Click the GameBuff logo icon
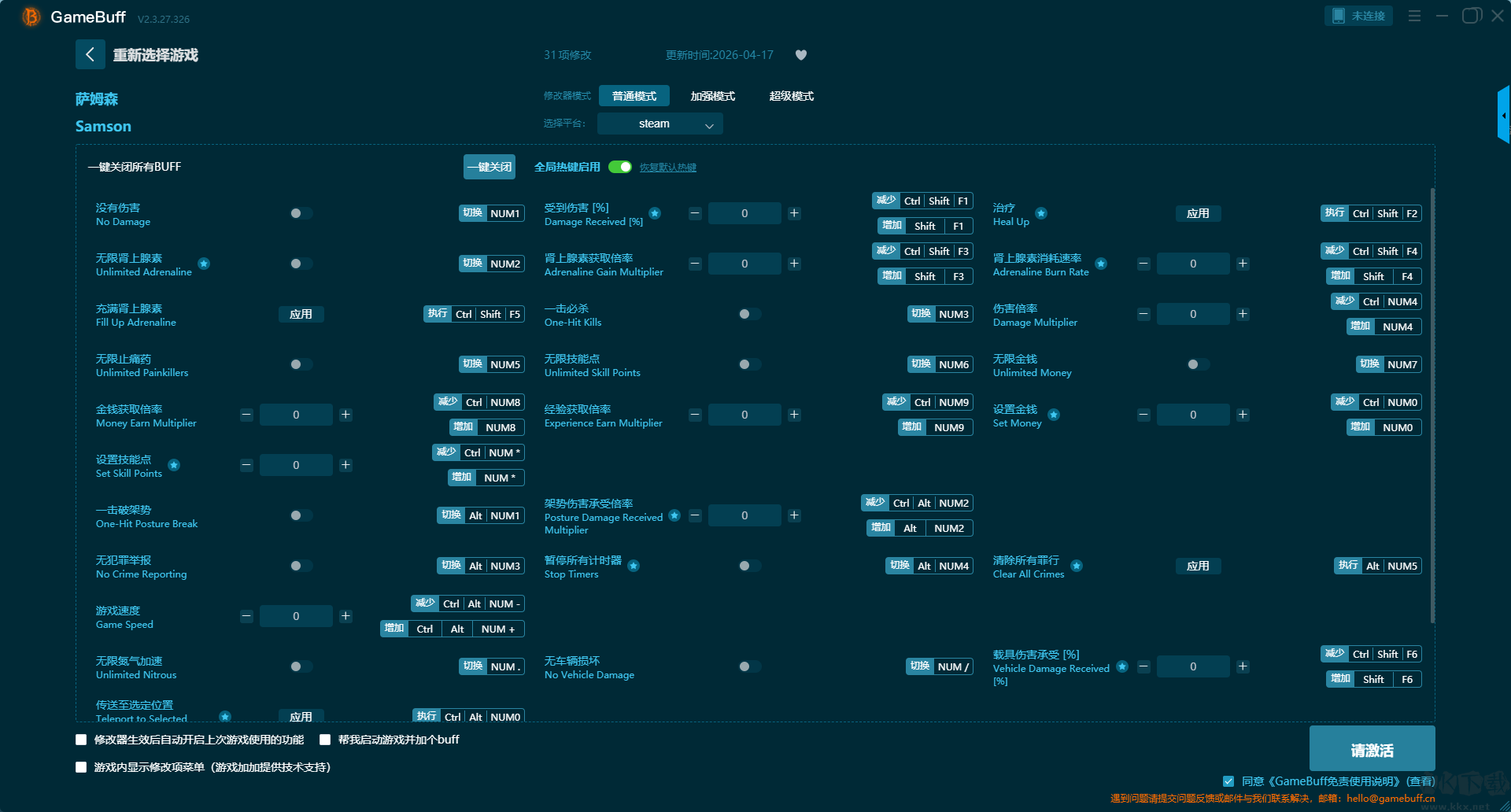 [x=31, y=17]
